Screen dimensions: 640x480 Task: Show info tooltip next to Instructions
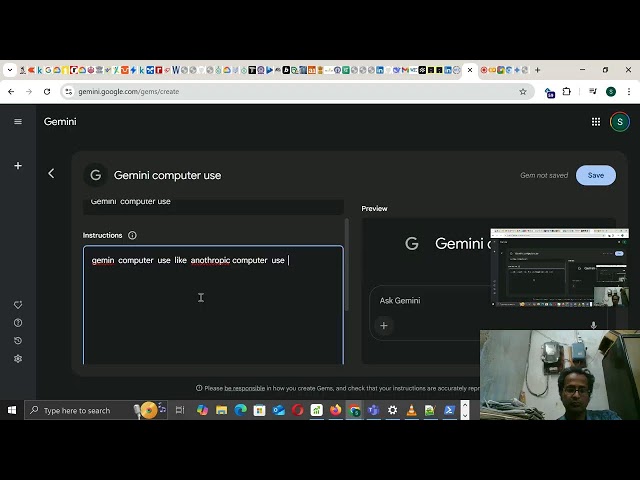pos(132,235)
